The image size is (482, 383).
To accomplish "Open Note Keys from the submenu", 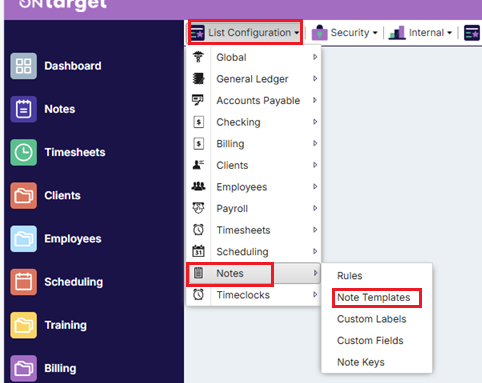I will click(x=361, y=362).
